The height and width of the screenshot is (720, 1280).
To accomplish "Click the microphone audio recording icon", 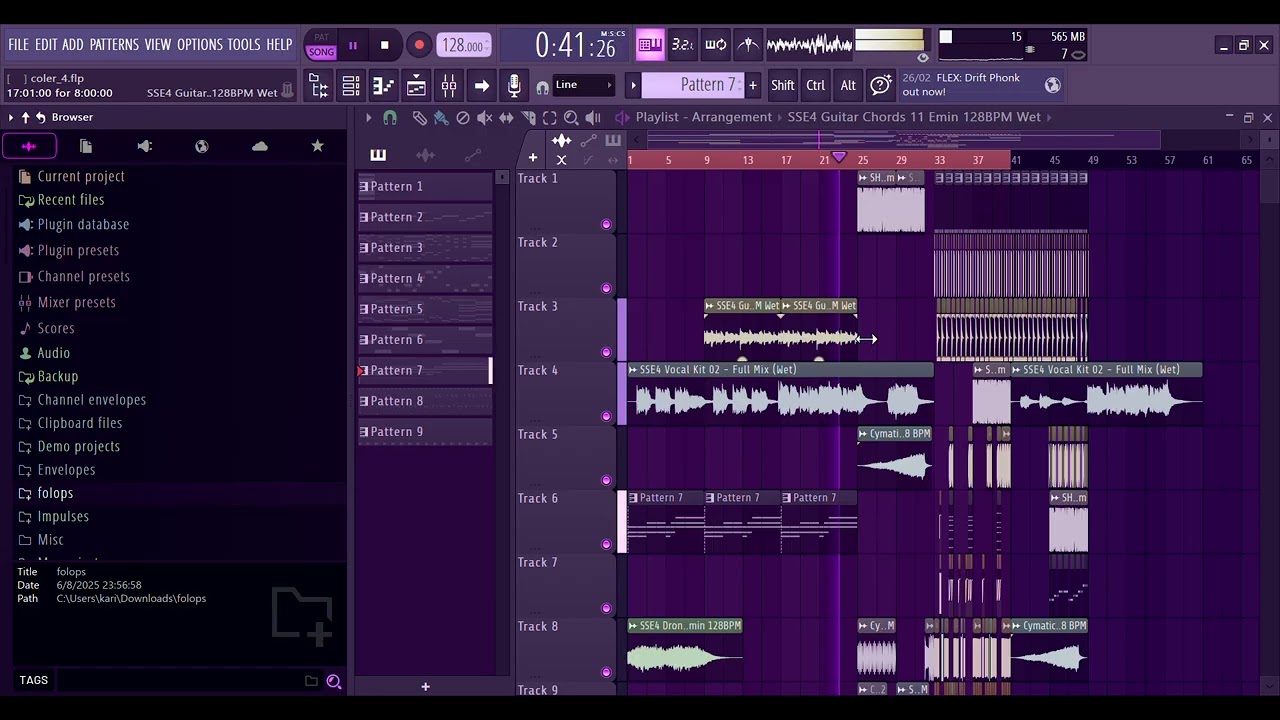I will (514, 86).
